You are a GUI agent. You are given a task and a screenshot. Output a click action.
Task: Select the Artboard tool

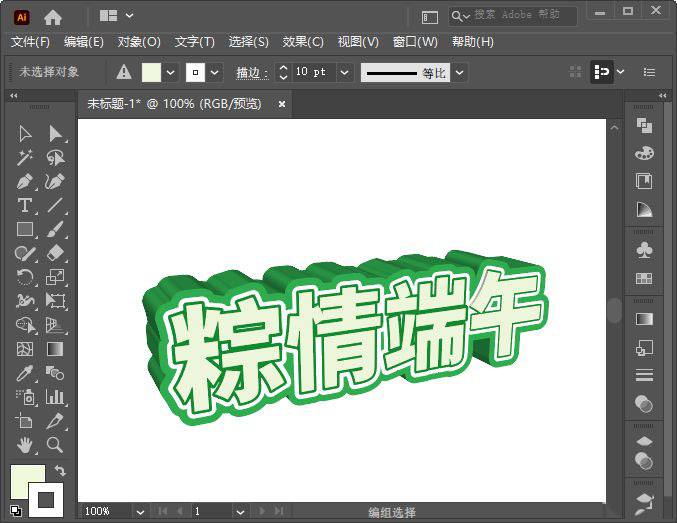pyautogui.click(x=25, y=420)
